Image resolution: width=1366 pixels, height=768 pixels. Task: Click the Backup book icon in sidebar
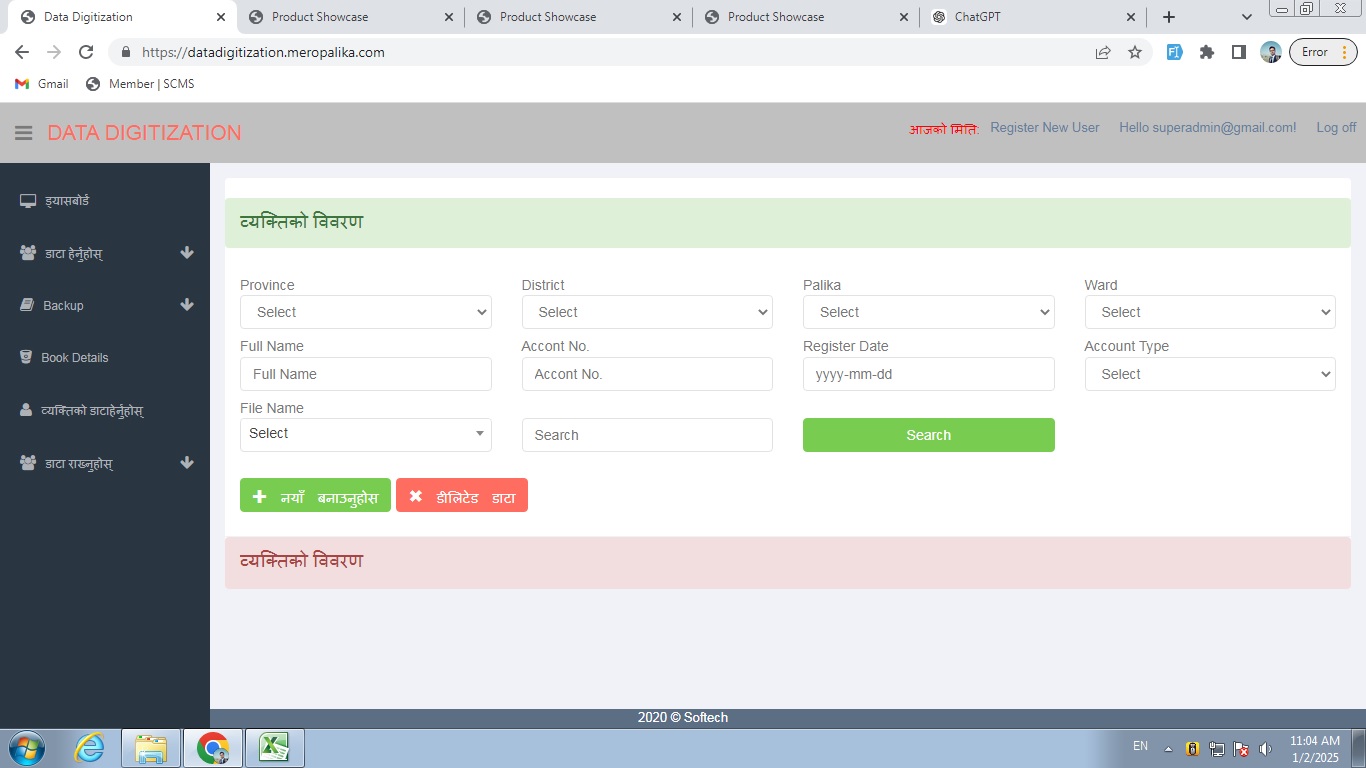click(27, 305)
